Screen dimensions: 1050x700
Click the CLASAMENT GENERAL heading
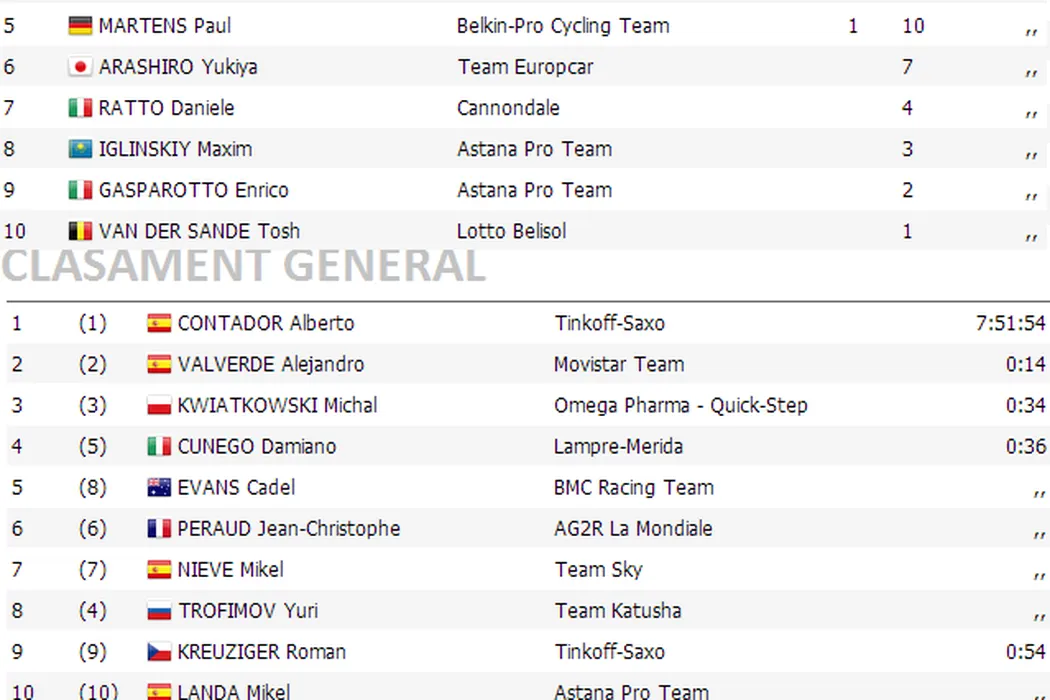(x=244, y=266)
